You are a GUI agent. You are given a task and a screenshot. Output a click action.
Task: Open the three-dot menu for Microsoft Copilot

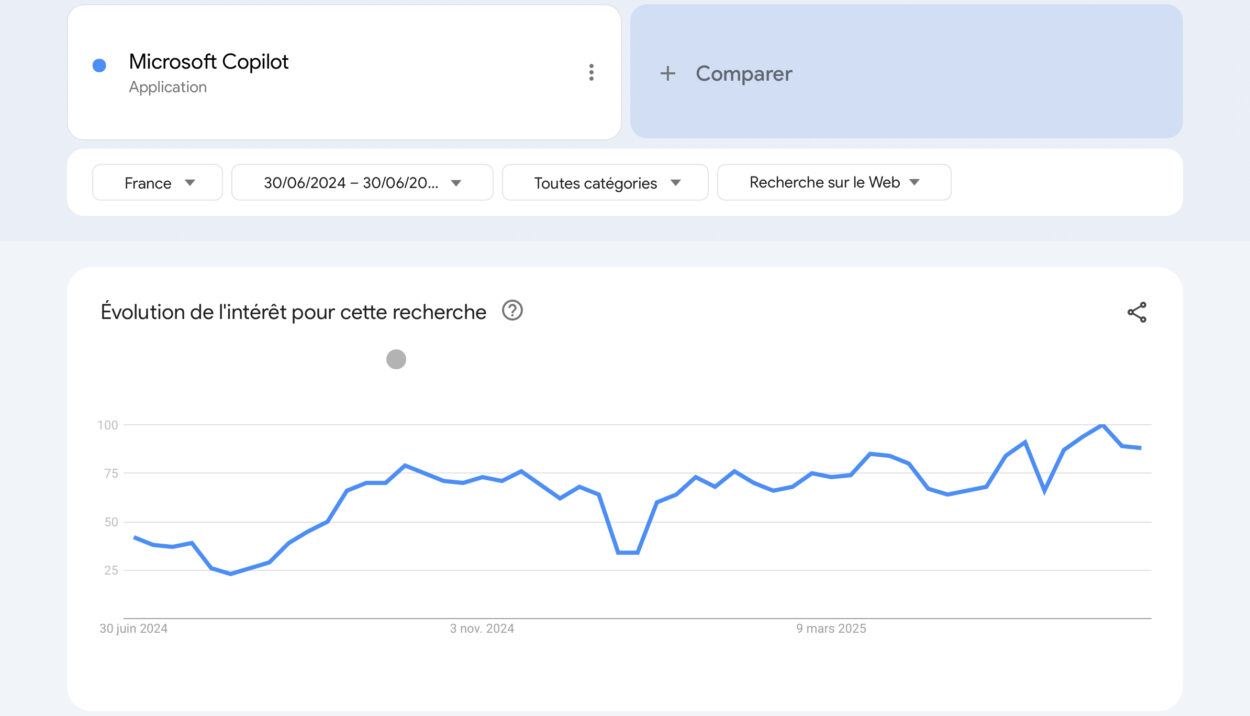pyautogui.click(x=591, y=72)
